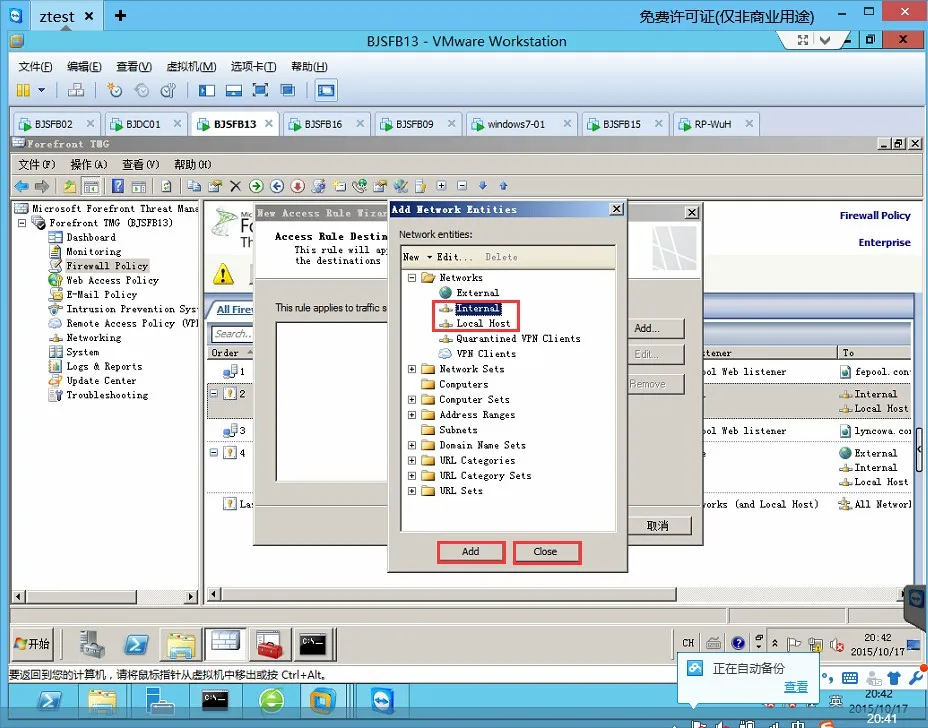Open the VMware 选项卡(T) menu
Viewport: 928px width, 728px height.
point(253,66)
